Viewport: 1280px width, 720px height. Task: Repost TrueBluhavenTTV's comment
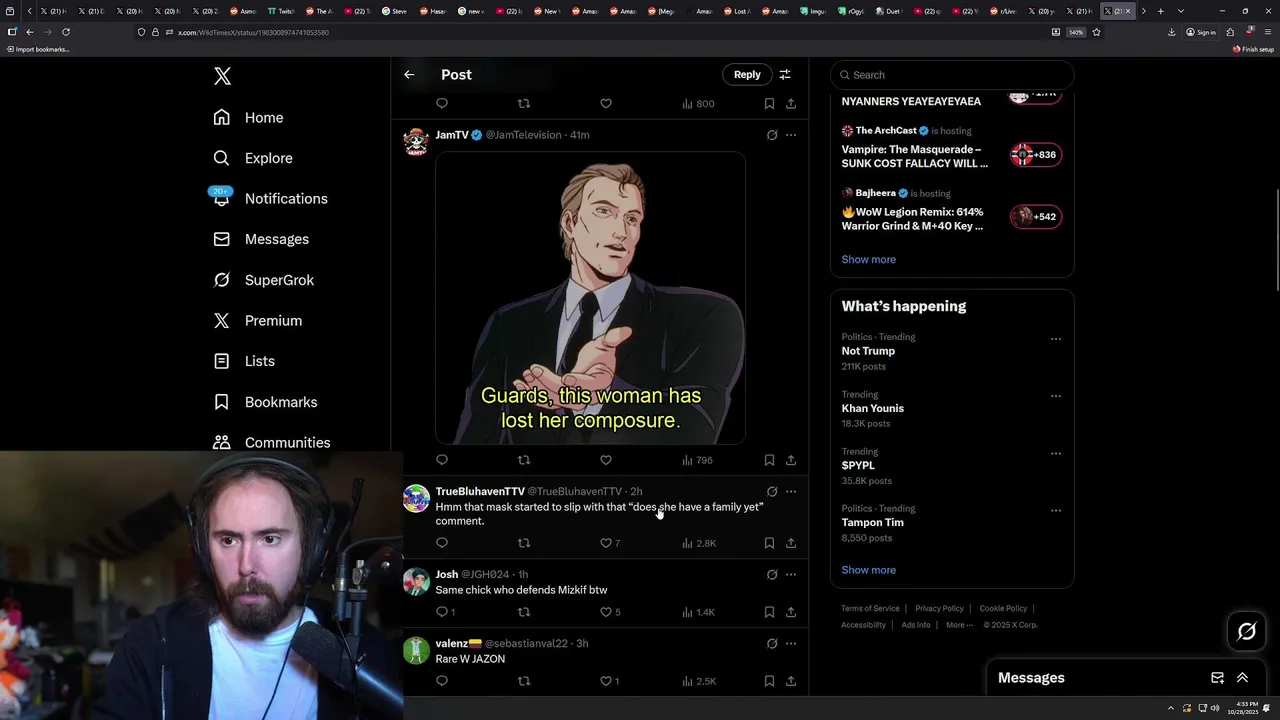524,543
